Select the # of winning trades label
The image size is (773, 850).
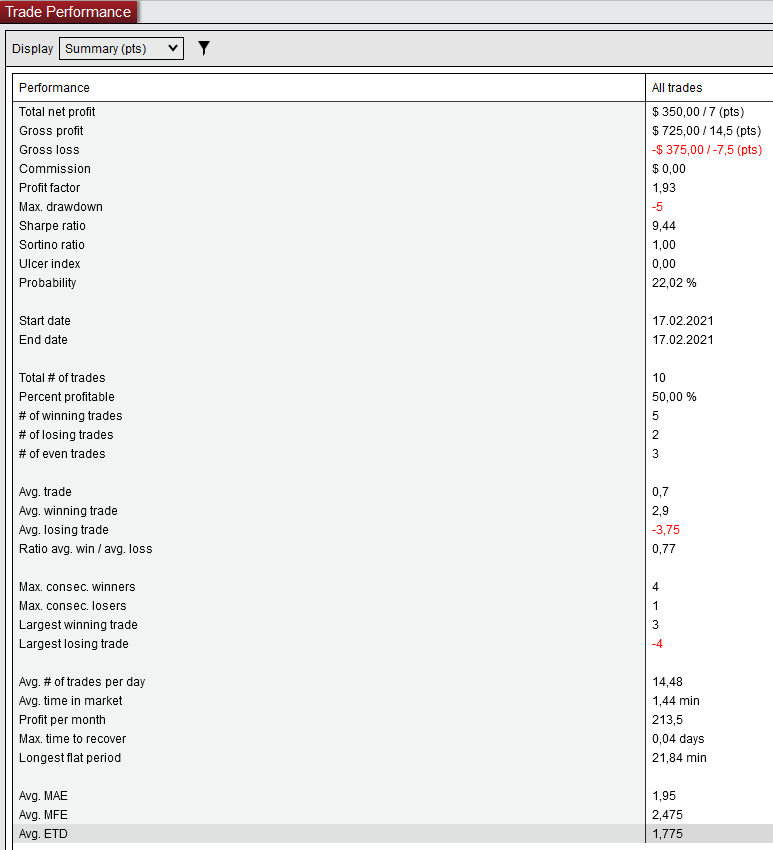[x=70, y=415]
